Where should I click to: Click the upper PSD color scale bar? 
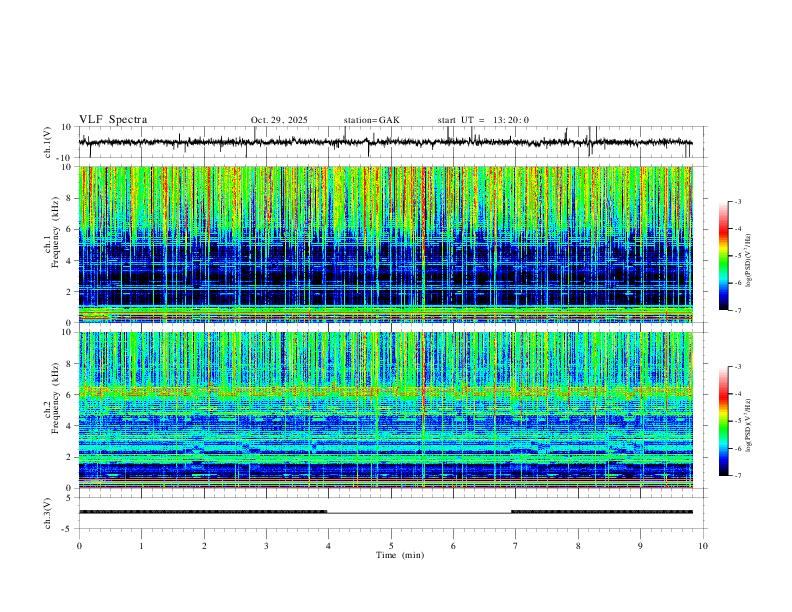tap(724, 256)
